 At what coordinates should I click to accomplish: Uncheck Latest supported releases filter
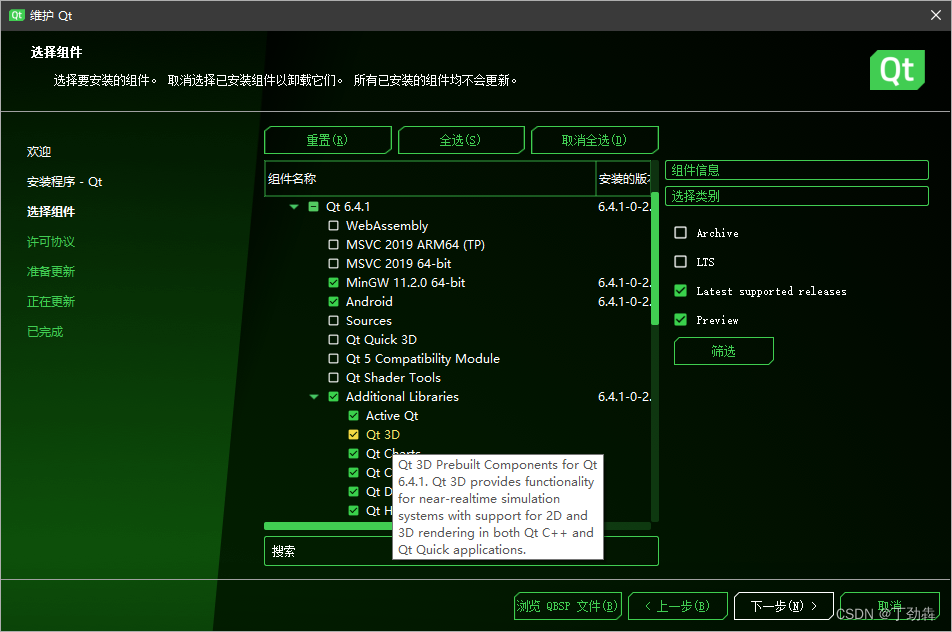[681, 291]
